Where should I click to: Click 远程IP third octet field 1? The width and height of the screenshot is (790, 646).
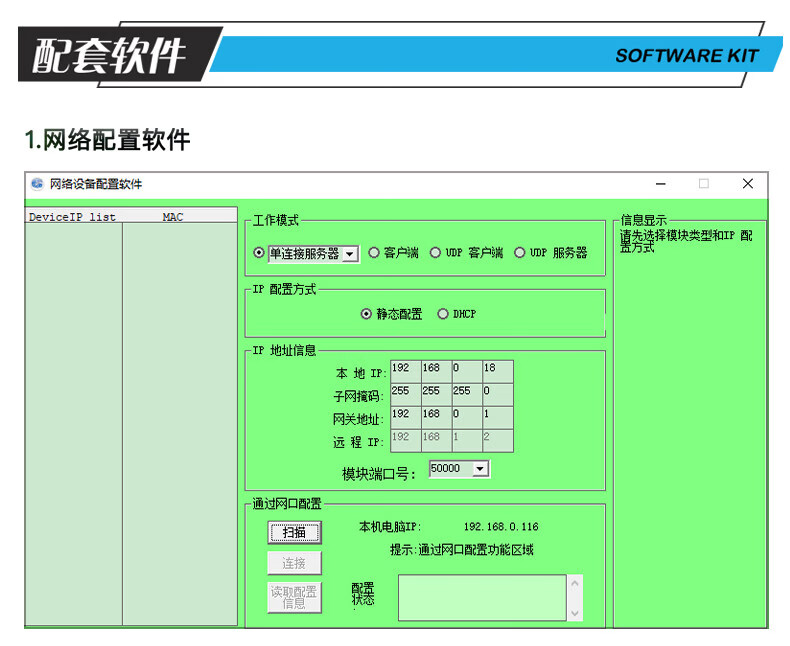click(467, 441)
